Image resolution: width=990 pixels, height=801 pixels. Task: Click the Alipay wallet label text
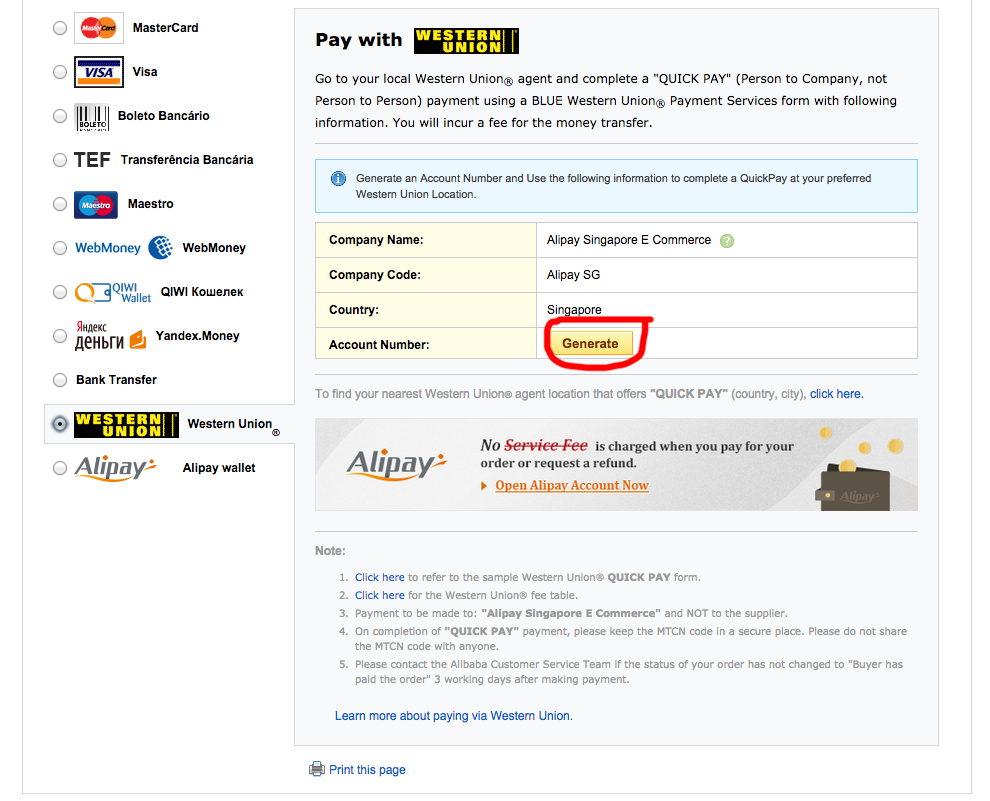click(x=219, y=468)
